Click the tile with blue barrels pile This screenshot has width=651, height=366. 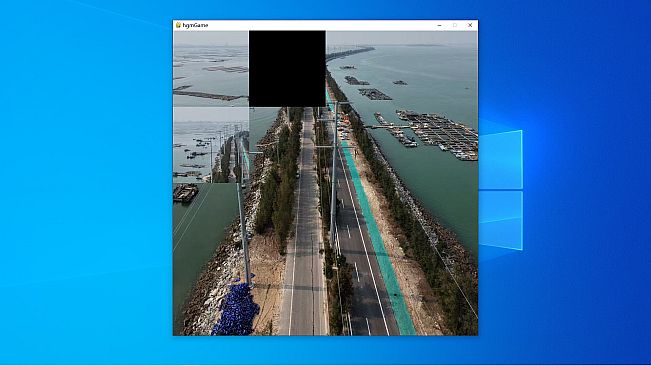211,297
